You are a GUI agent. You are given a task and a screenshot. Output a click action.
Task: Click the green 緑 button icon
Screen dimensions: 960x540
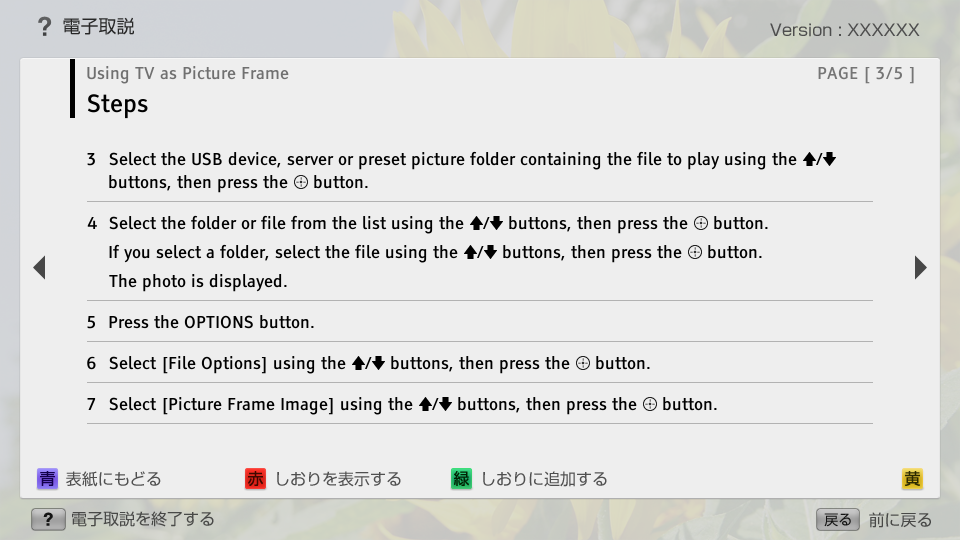pyautogui.click(x=461, y=479)
